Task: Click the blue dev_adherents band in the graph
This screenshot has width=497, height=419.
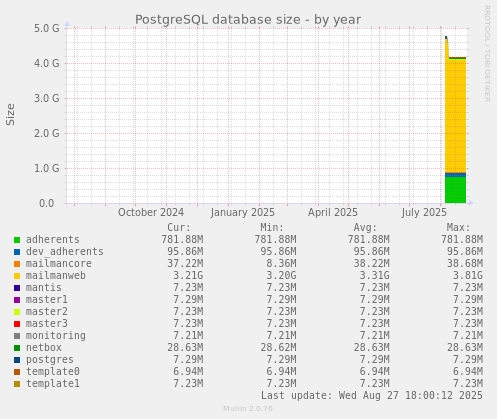Action: point(455,175)
